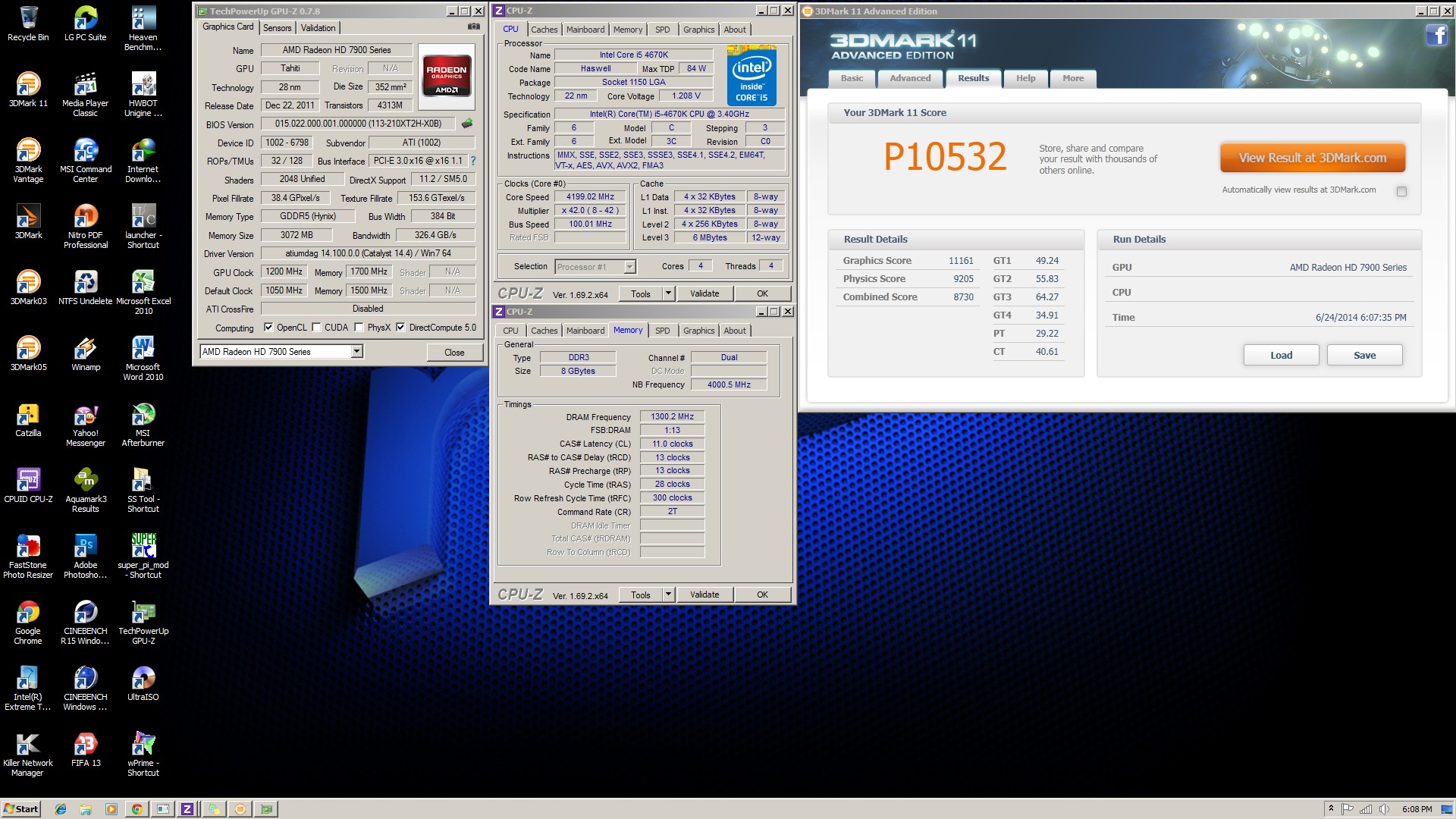Open the MSI Afterburner desktop icon
The width and height of the screenshot is (1456, 819).
tap(143, 424)
